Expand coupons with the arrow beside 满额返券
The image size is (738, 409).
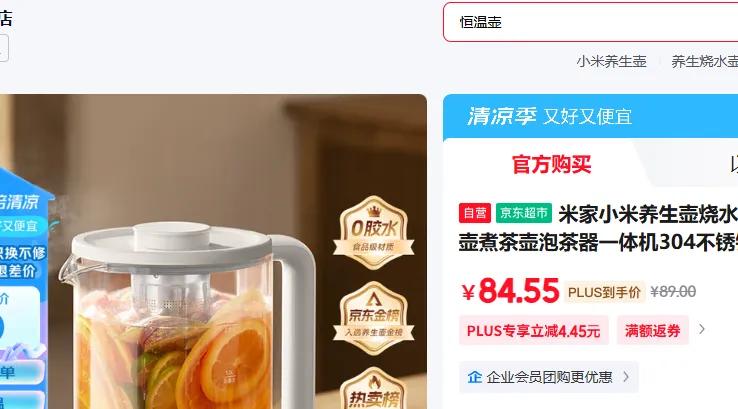(x=702, y=329)
